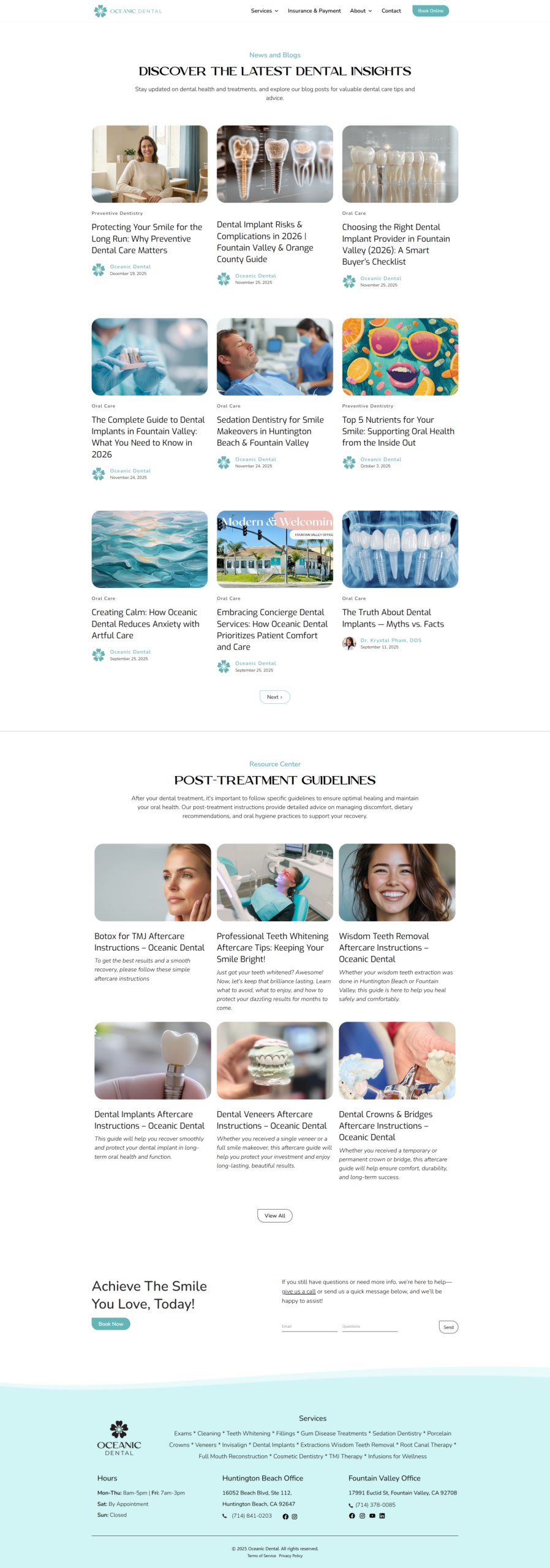Open Fountain Valley office YouTube icon
550x1568 pixels.
click(372, 1516)
